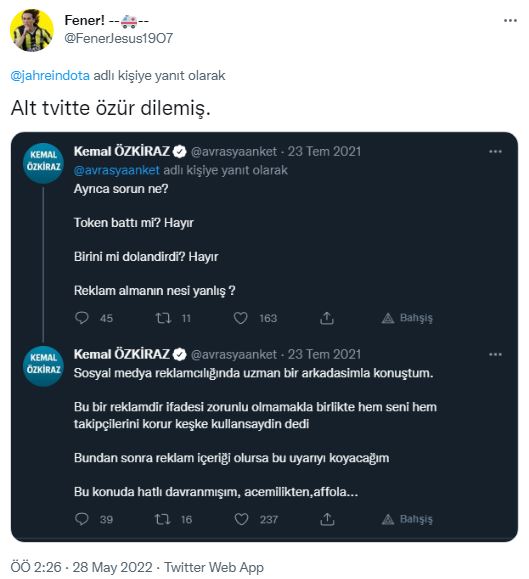Open Fener! profile picture
This screenshot has height=579, width=529.
click(31, 30)
